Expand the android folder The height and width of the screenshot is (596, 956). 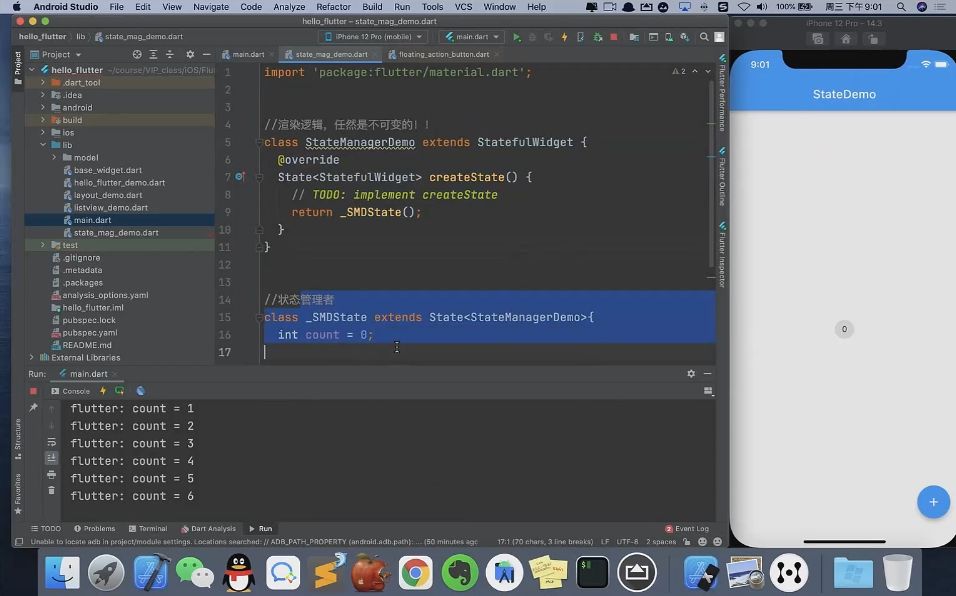click(43, 107)
